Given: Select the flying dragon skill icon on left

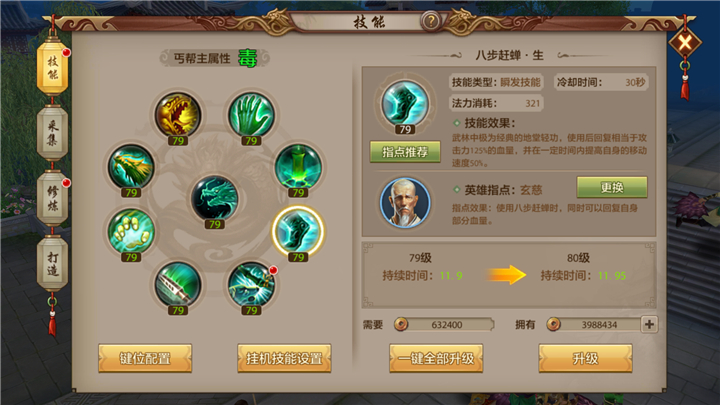Looking at the screenshot, I should tap(131, 166).
